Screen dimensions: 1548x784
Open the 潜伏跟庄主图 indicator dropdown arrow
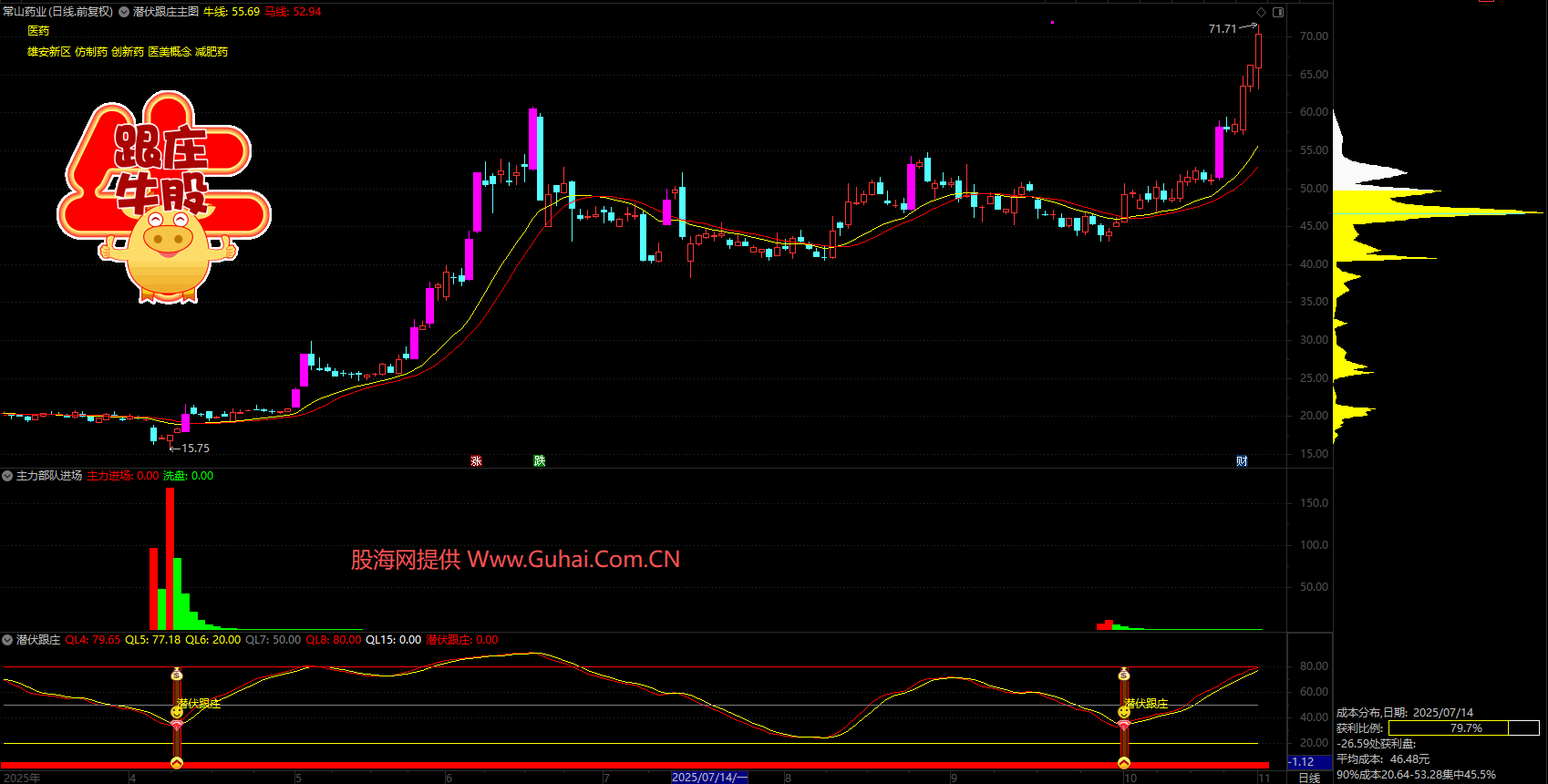tap(124, 12)
